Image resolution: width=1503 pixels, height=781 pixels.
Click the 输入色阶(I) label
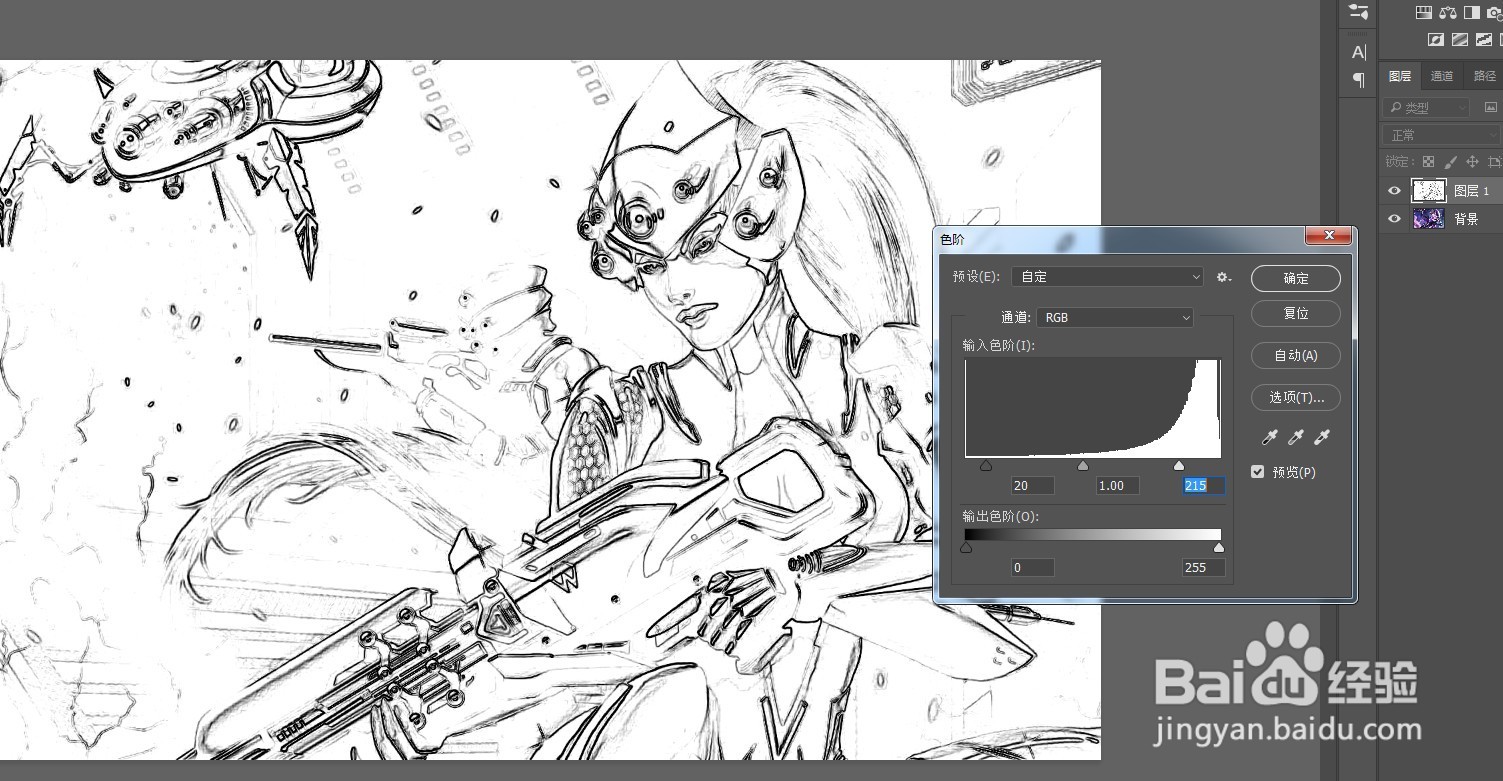[x=998, y=345]
